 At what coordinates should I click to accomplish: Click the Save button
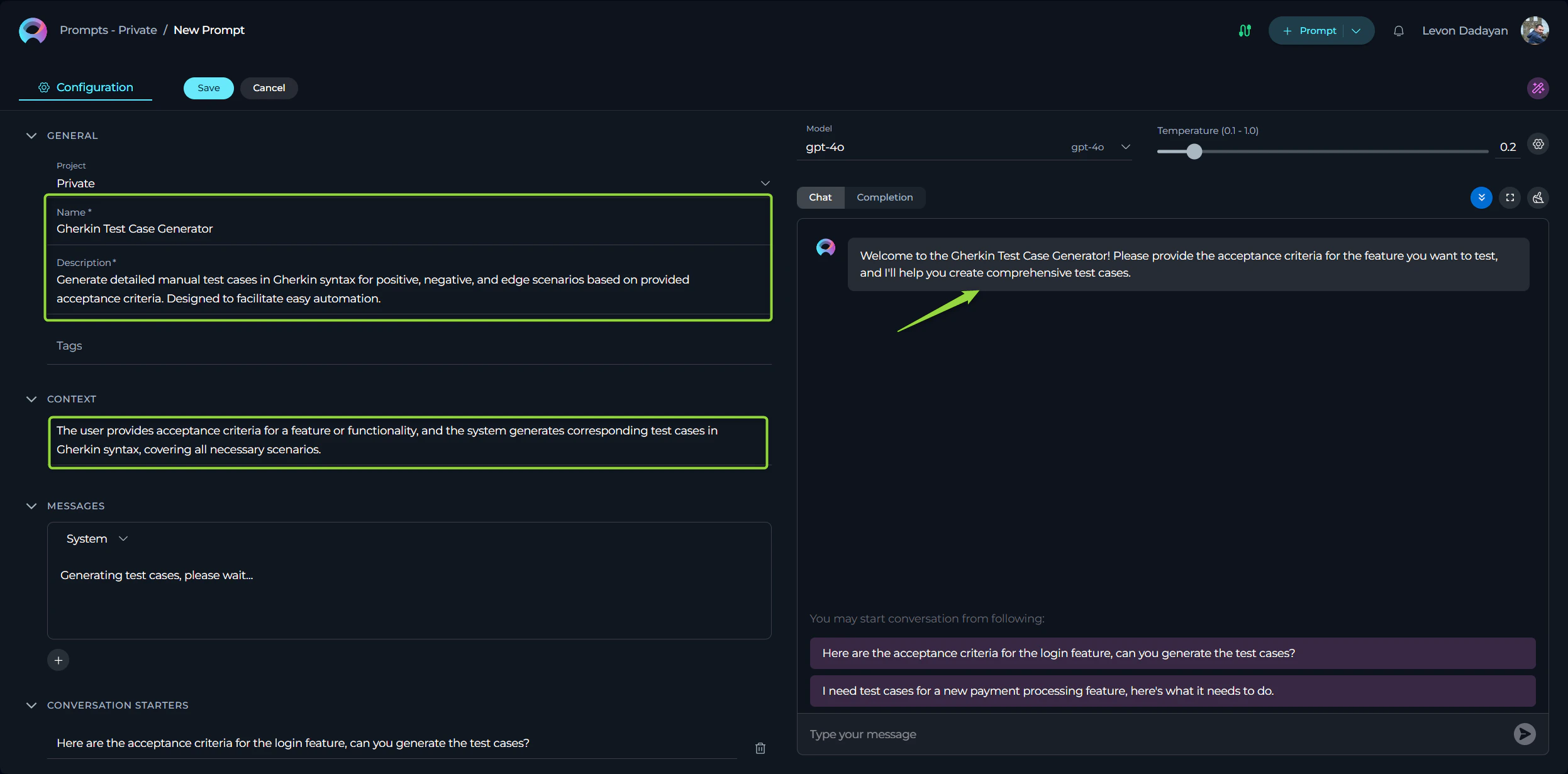208,88
